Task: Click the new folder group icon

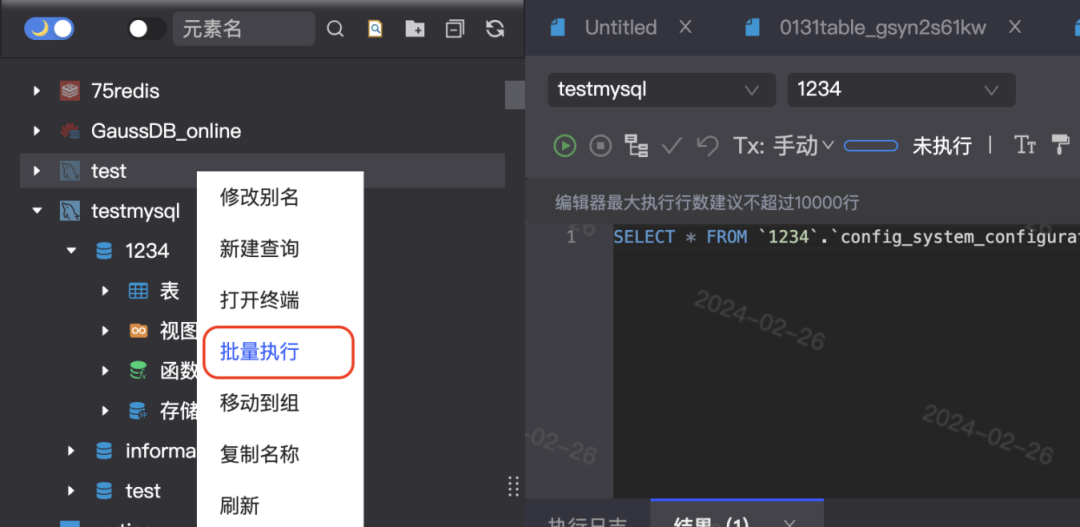Action: click(x=415, y=29)
